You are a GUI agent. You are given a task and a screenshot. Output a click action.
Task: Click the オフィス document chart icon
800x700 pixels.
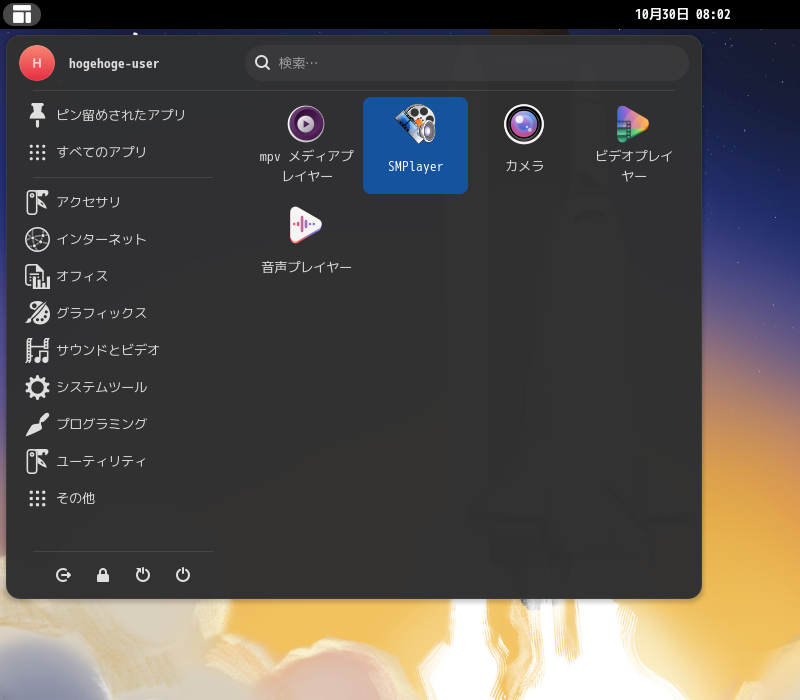tap(37, 276)
